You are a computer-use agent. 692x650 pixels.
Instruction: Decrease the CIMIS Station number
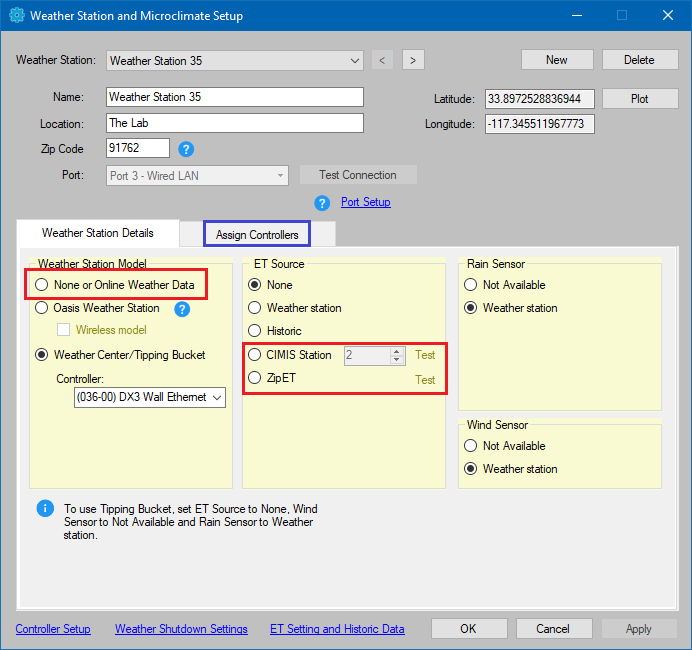coord(397,360)
